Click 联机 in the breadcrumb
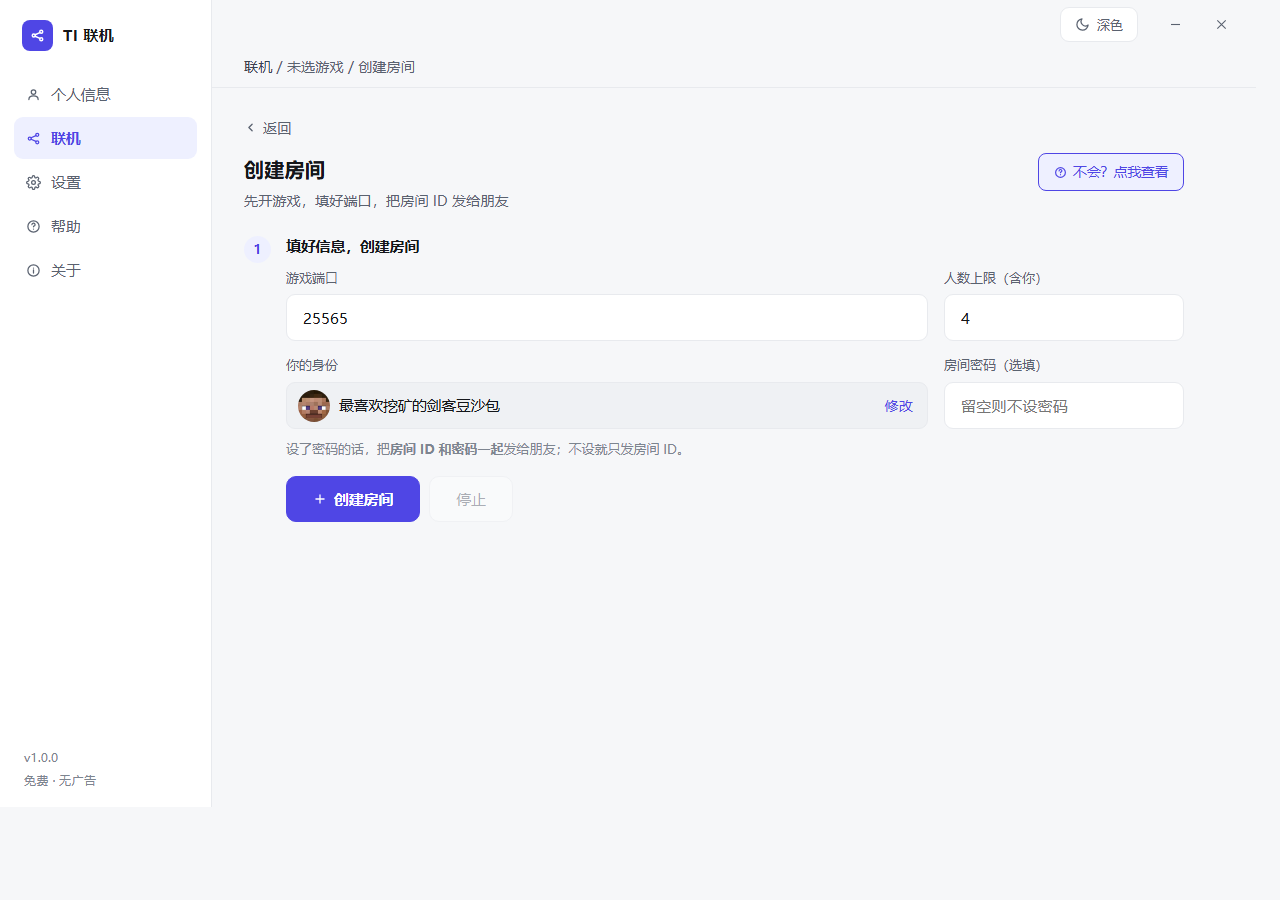This screenshot has width=1280, height=900. [x=258, y=67]
